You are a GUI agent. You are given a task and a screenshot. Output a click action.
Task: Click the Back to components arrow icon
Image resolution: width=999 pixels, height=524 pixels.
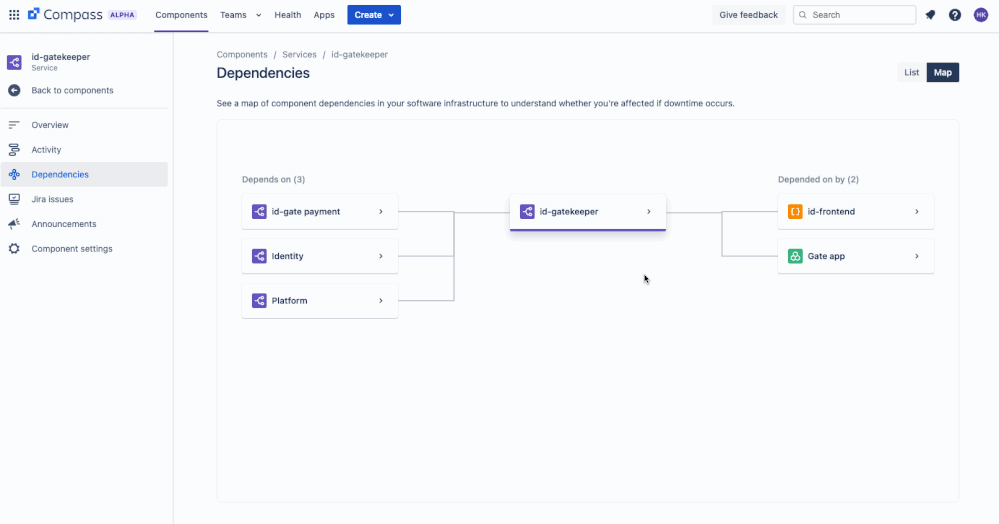(x=14, y=91)
